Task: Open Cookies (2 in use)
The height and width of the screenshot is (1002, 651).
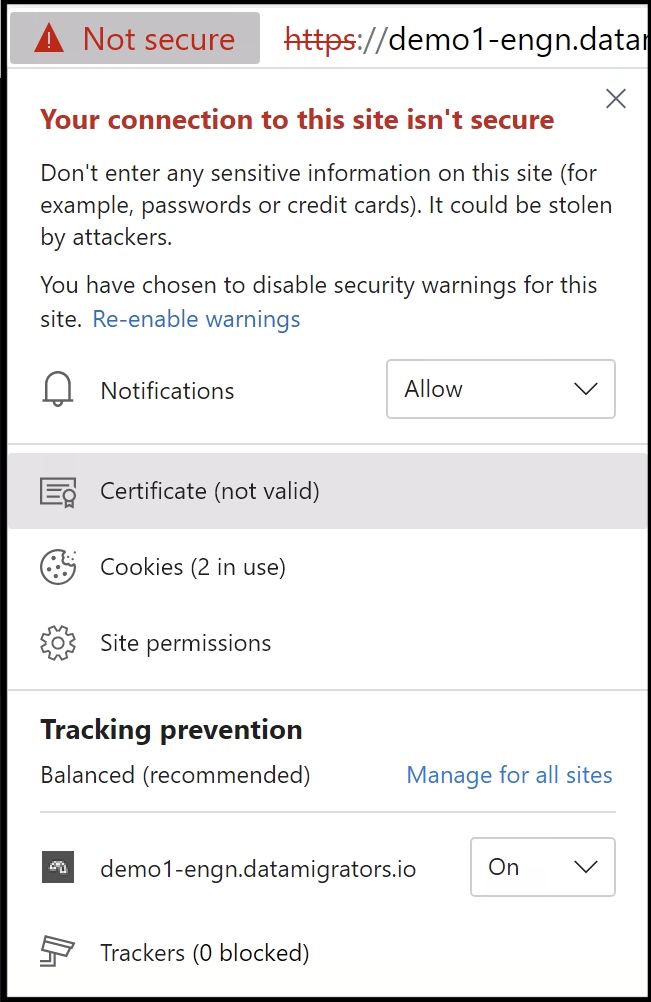Action: click(x=193, y=567)
